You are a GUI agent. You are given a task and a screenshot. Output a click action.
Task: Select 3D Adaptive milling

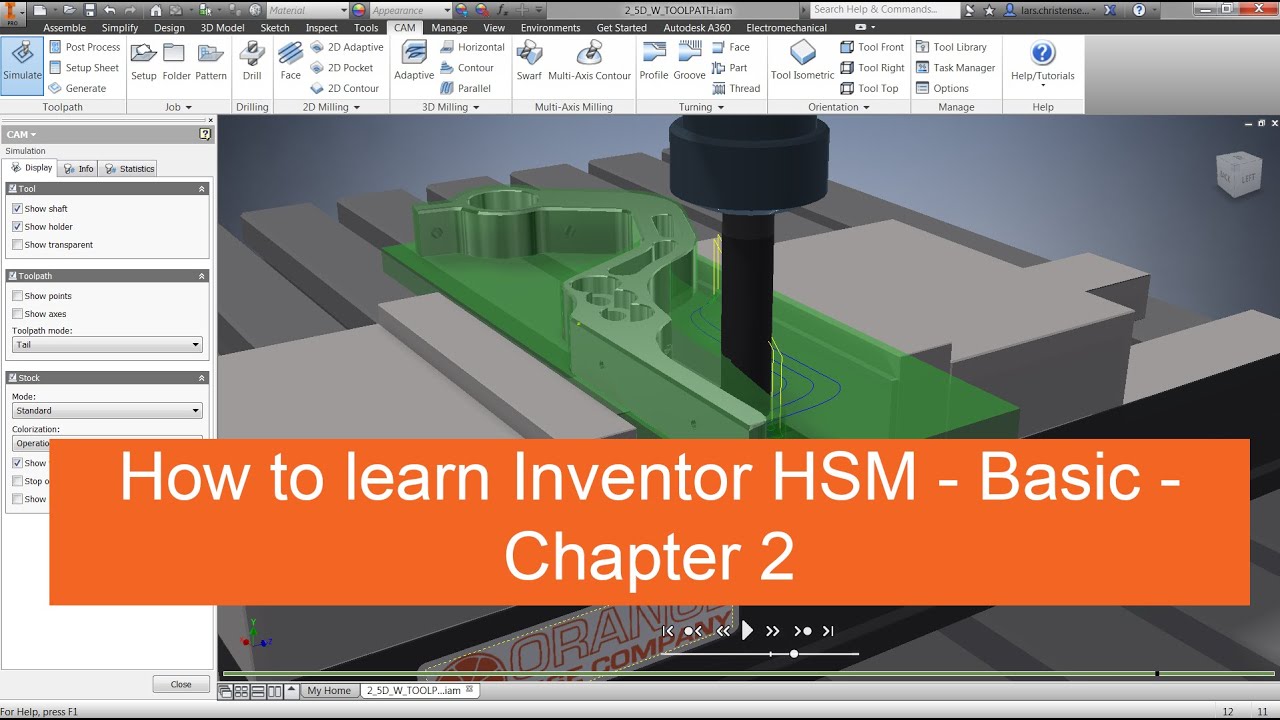[414, 62]
